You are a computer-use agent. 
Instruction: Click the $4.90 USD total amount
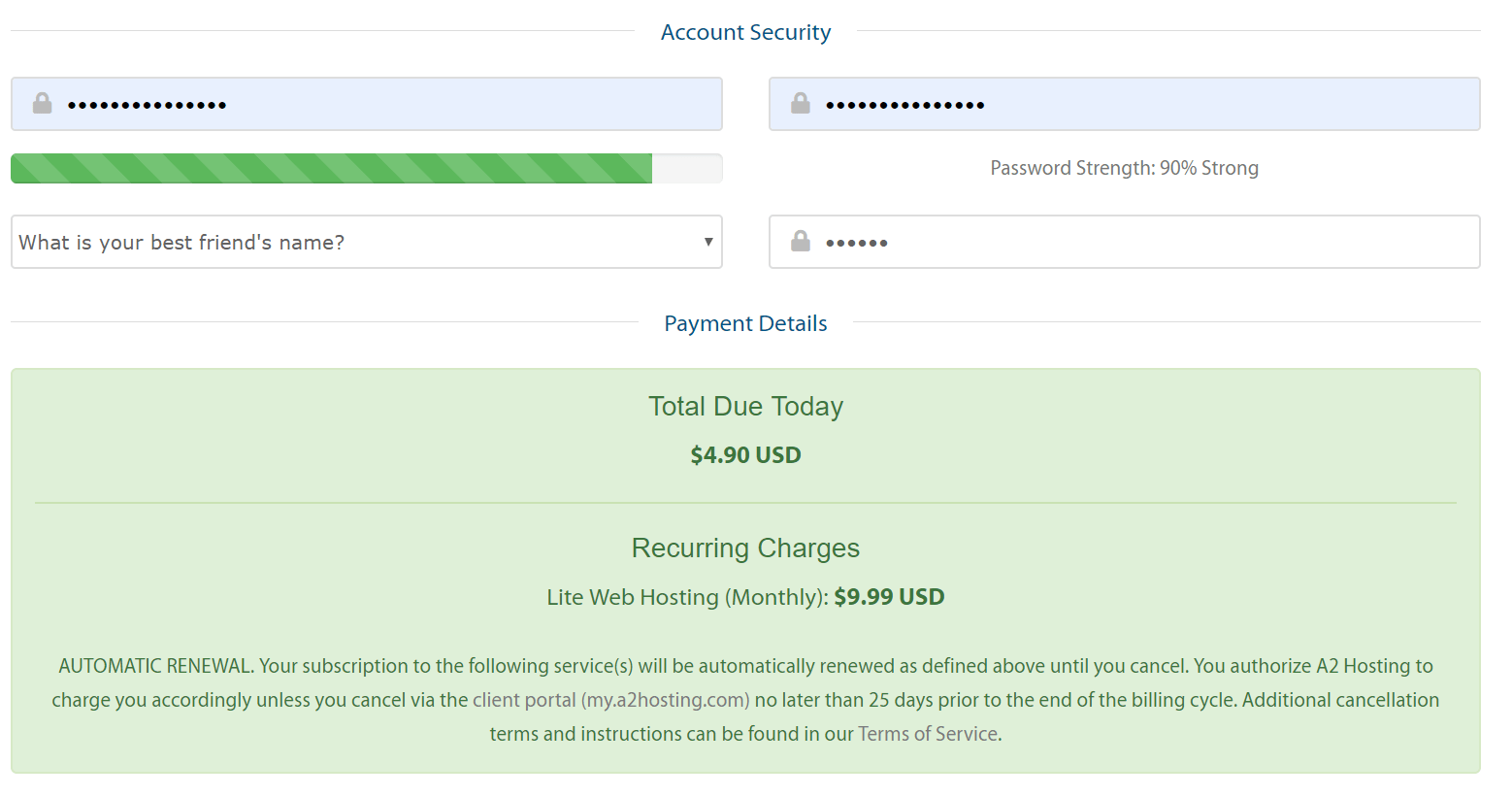pos(745,455)
